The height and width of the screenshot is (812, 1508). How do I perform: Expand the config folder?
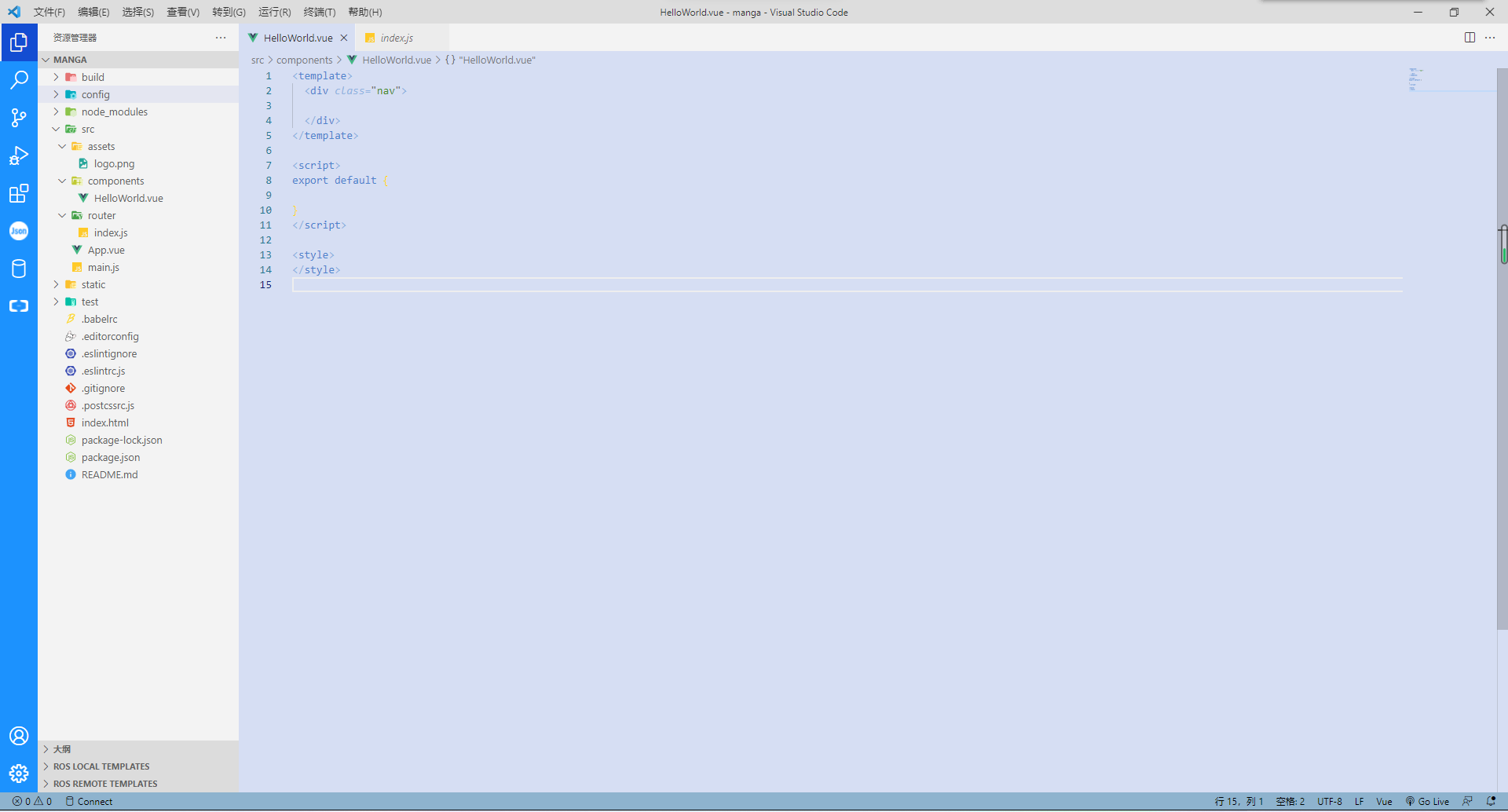138,94
